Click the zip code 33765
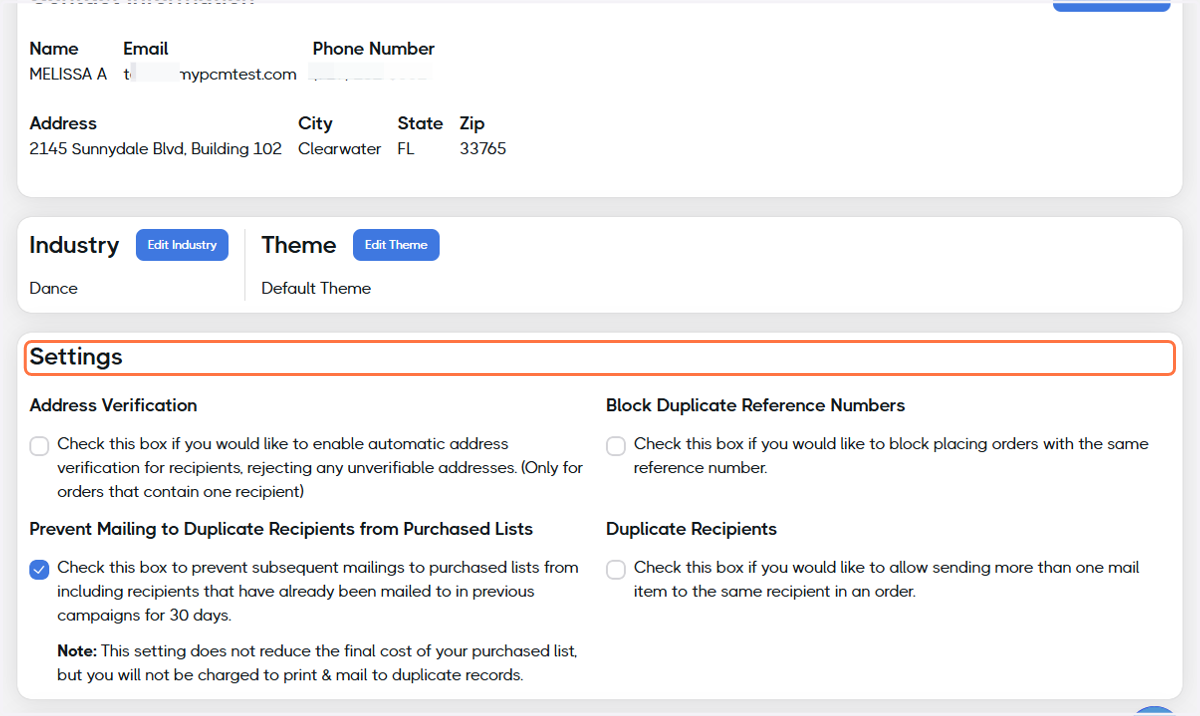 click(483, 149)
